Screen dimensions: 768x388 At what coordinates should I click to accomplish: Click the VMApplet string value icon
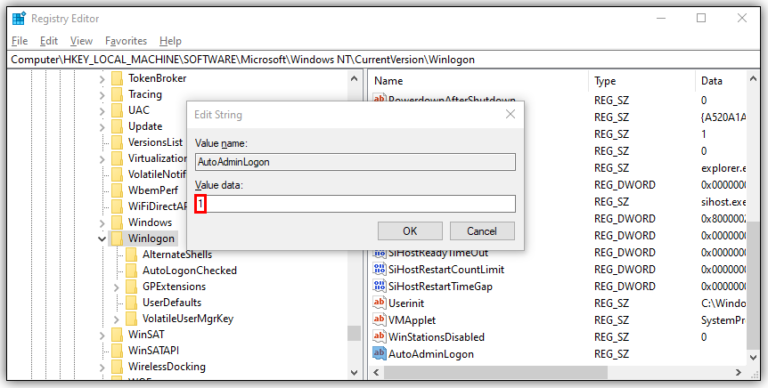(379, 320)
